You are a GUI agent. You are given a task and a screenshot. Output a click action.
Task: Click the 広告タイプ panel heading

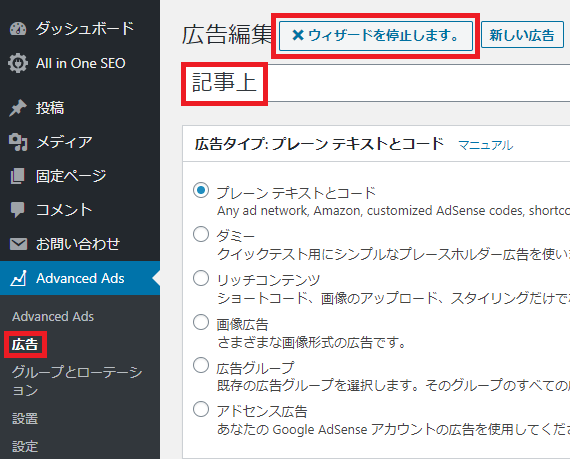pyautogui.click(x=319, y=144)
